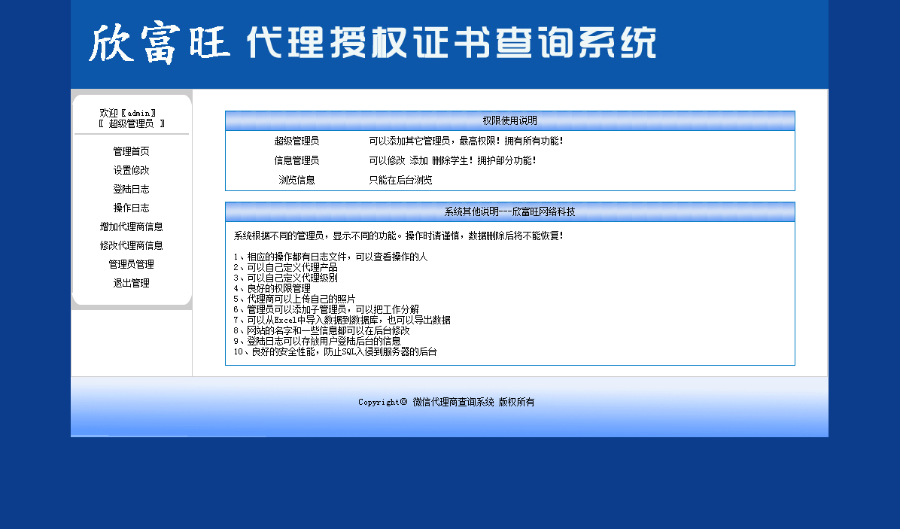Click 超级管理员 row label in permissions table
The width and height of the screenshot is (900, 529).
tap(296, 141)
